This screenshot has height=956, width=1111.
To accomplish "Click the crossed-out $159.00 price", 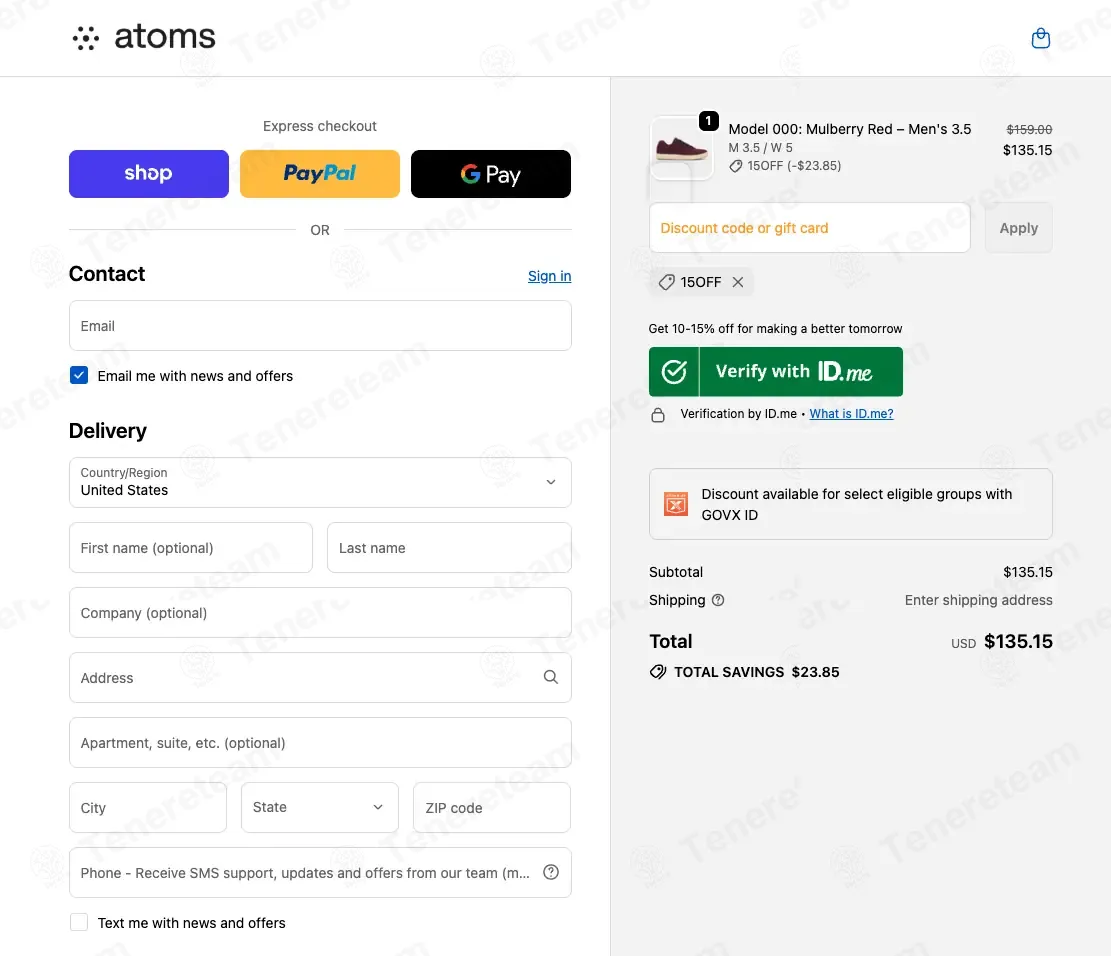I will 1029,130.
